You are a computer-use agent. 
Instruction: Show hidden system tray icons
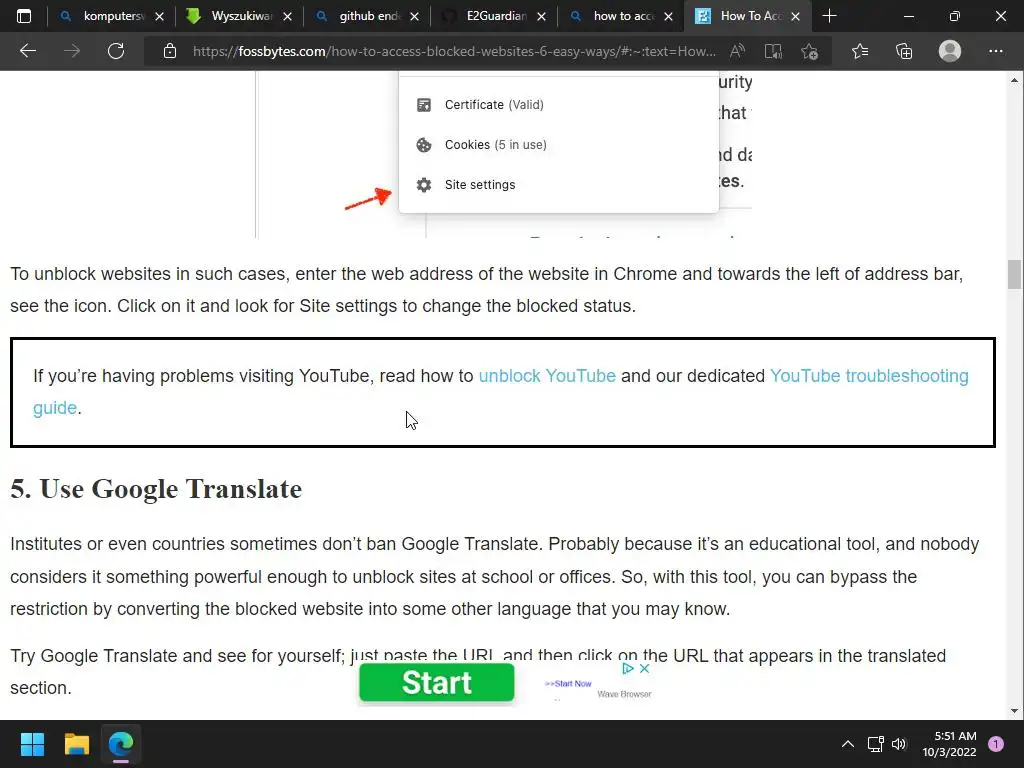click(x=848, y=744)
